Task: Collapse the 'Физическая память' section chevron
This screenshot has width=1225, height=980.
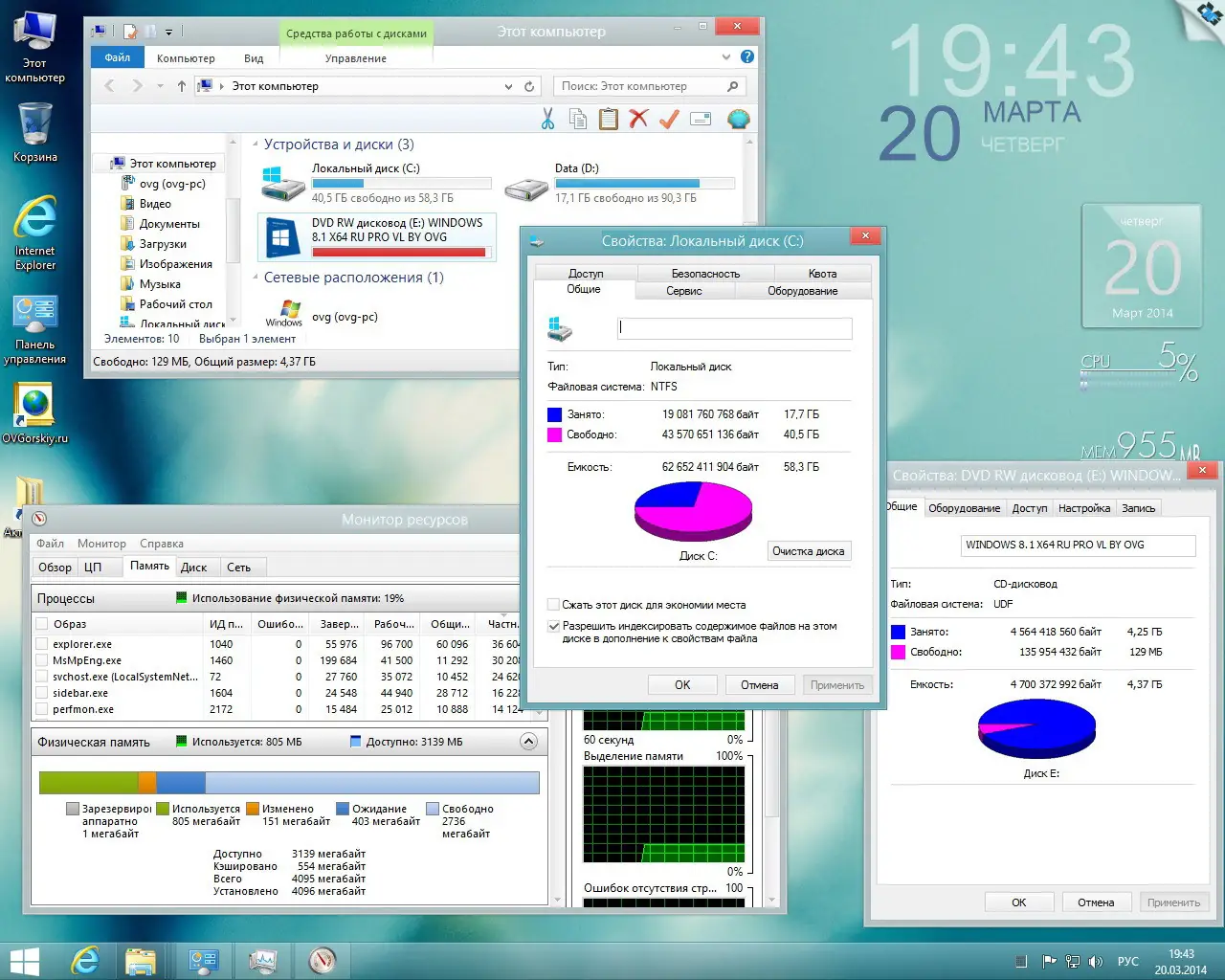Action: pyautogui.click(x=528, y=742)
